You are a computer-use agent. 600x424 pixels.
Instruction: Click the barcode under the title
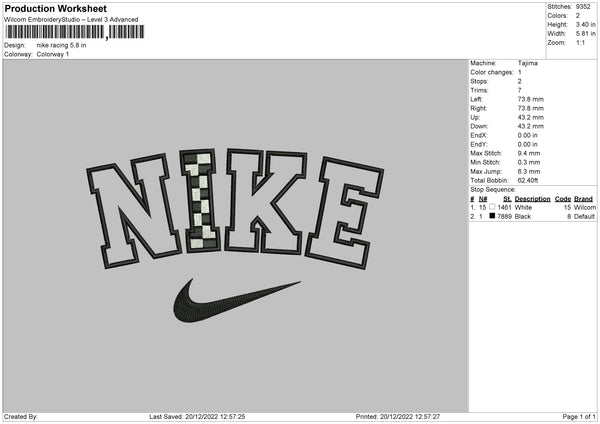75,32
